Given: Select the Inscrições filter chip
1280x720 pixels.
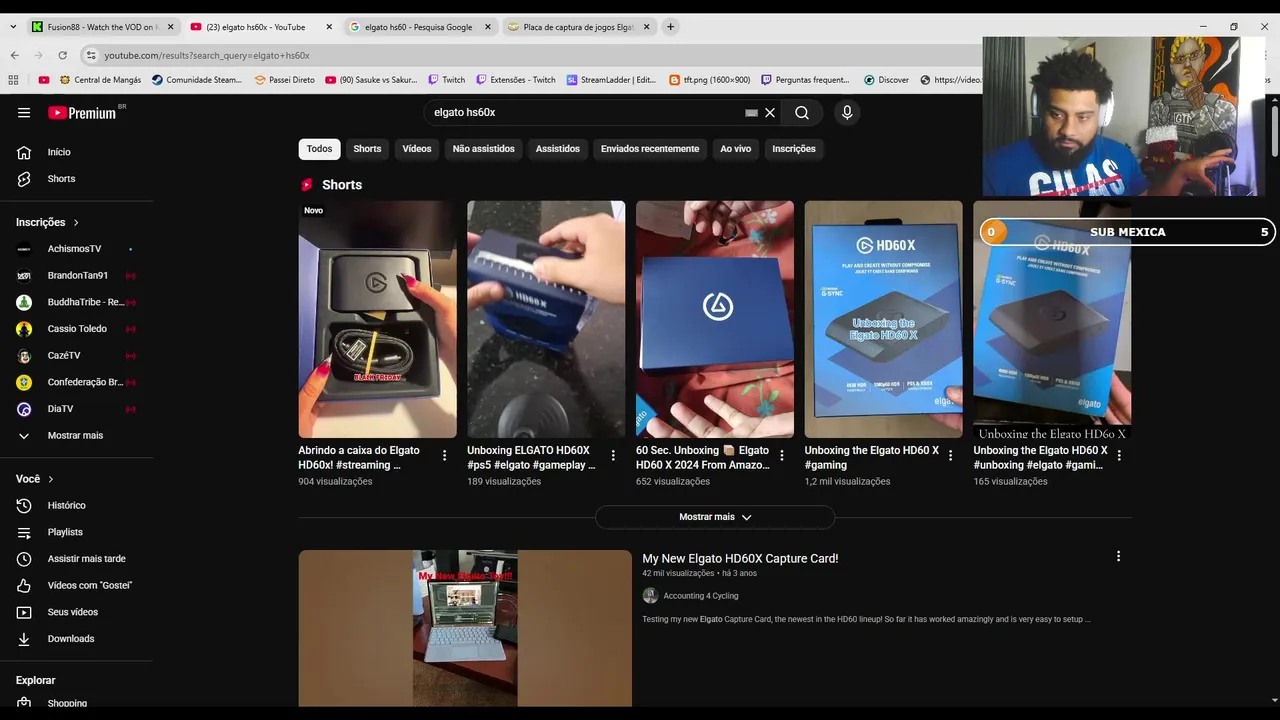Looking at the screenshot, I should pos(794,149).
